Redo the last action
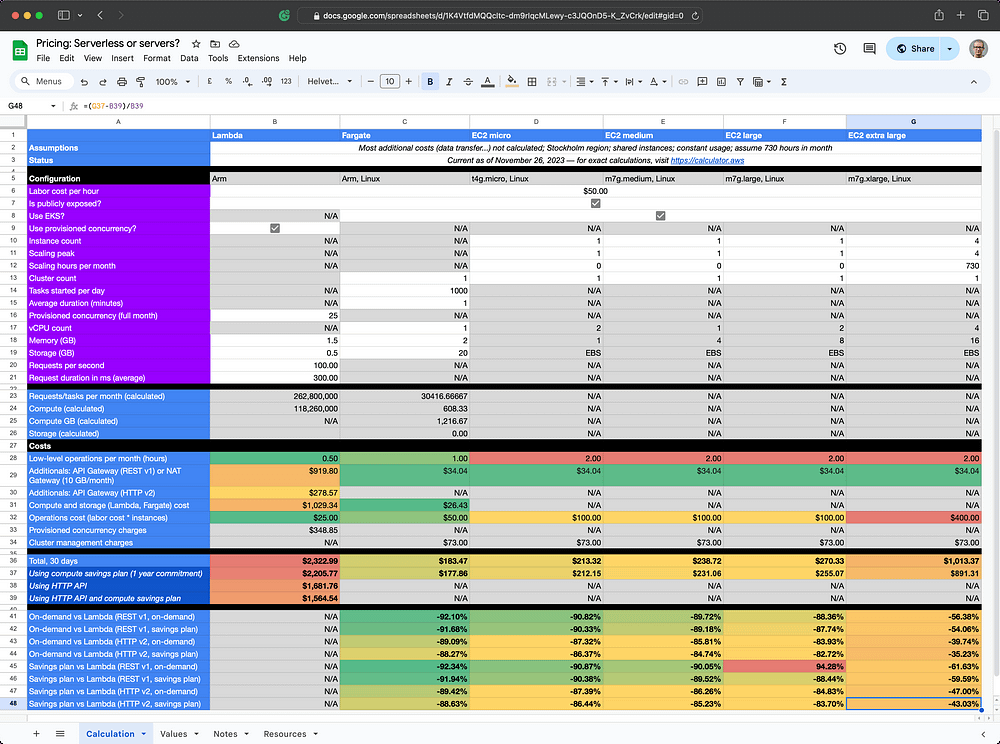The height and width of the screenshot is (744, 1000). click(103, 82)
